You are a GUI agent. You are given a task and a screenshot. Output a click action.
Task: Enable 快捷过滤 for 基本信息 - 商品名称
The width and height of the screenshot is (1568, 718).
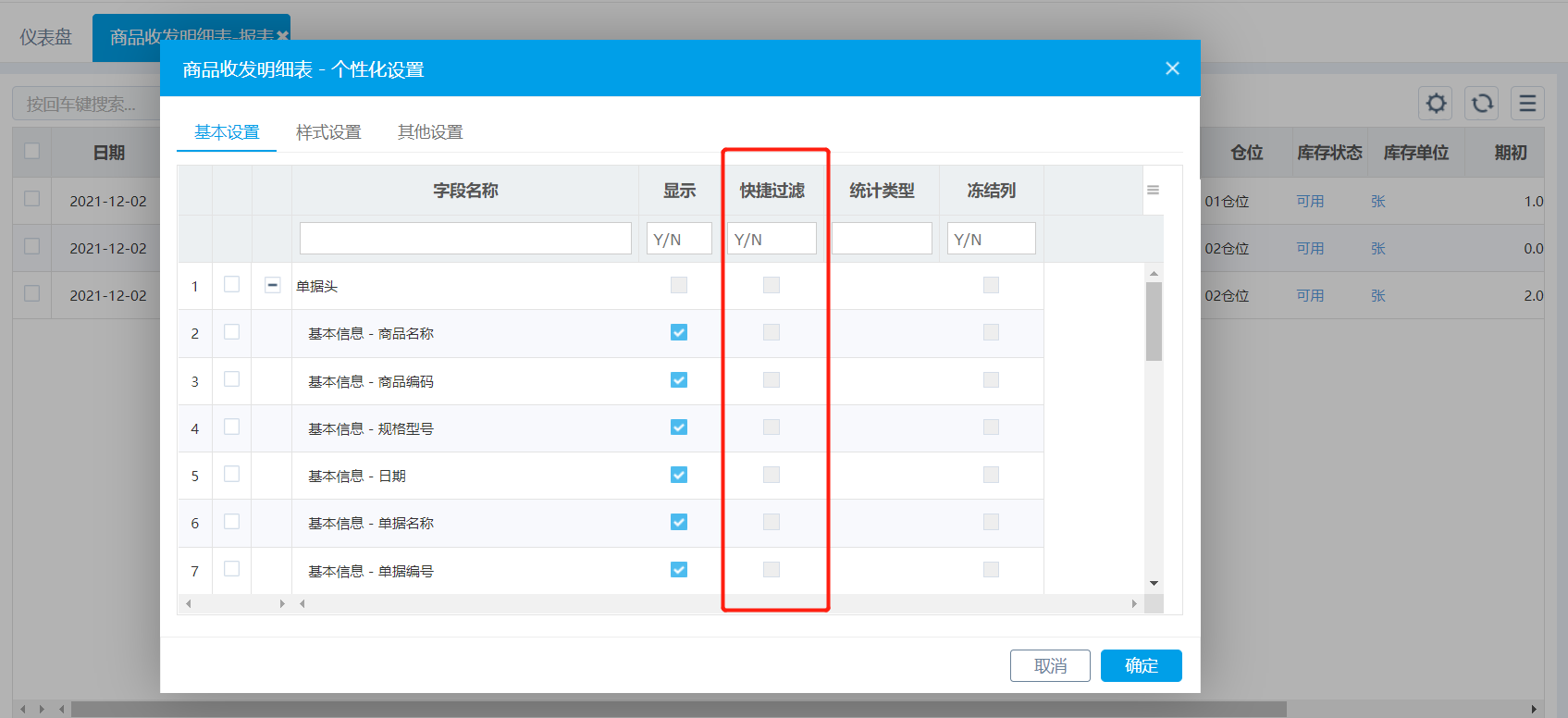[x=772, y=332]
